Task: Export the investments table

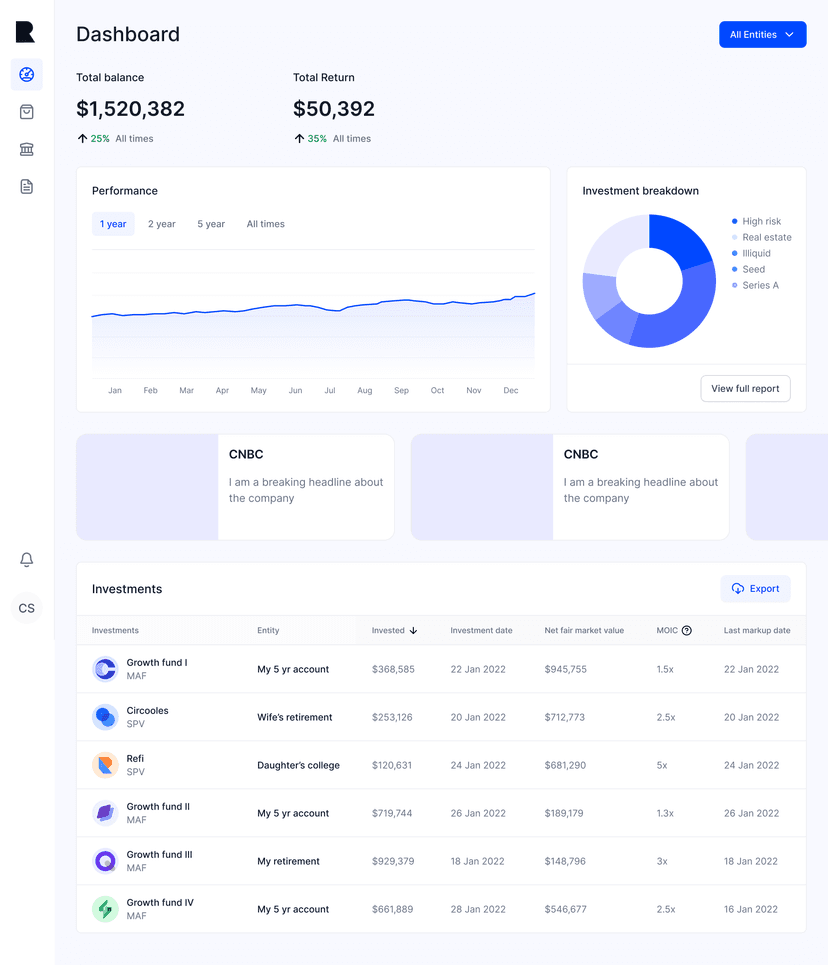Action: [755, 589]
